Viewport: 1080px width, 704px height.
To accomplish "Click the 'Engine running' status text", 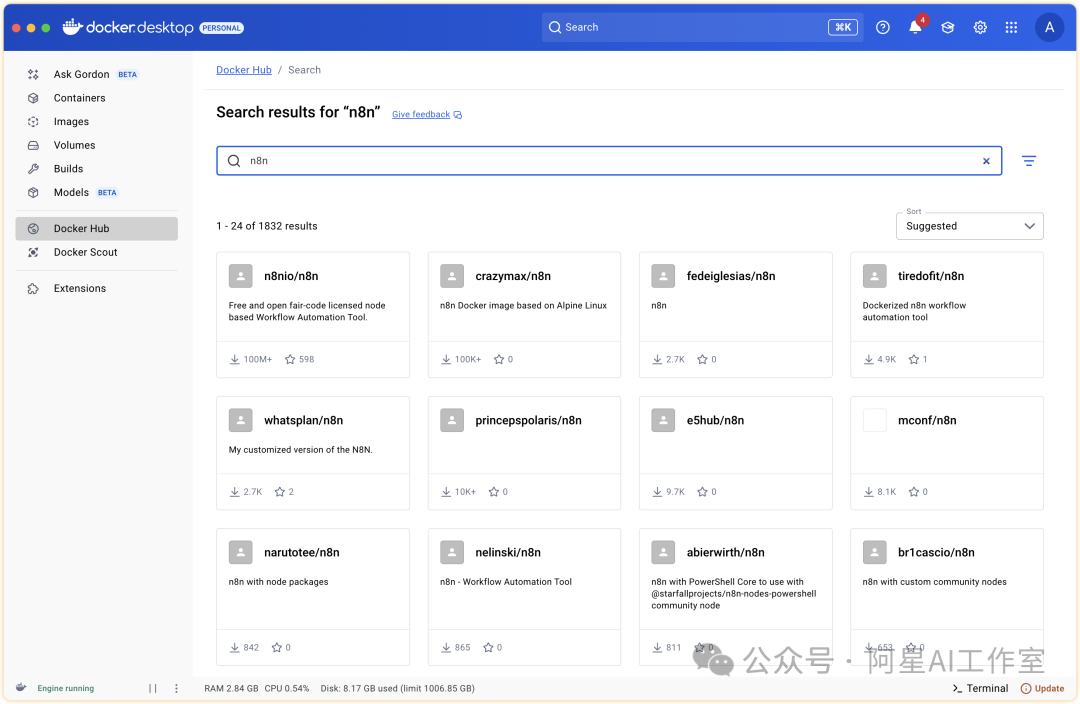I will [x=65, y=688].
